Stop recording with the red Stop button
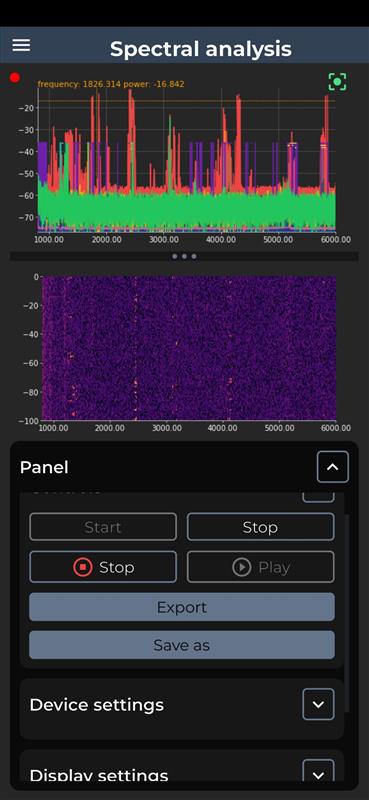This screenshot has height=800, width=369. [x=103, y=567]
